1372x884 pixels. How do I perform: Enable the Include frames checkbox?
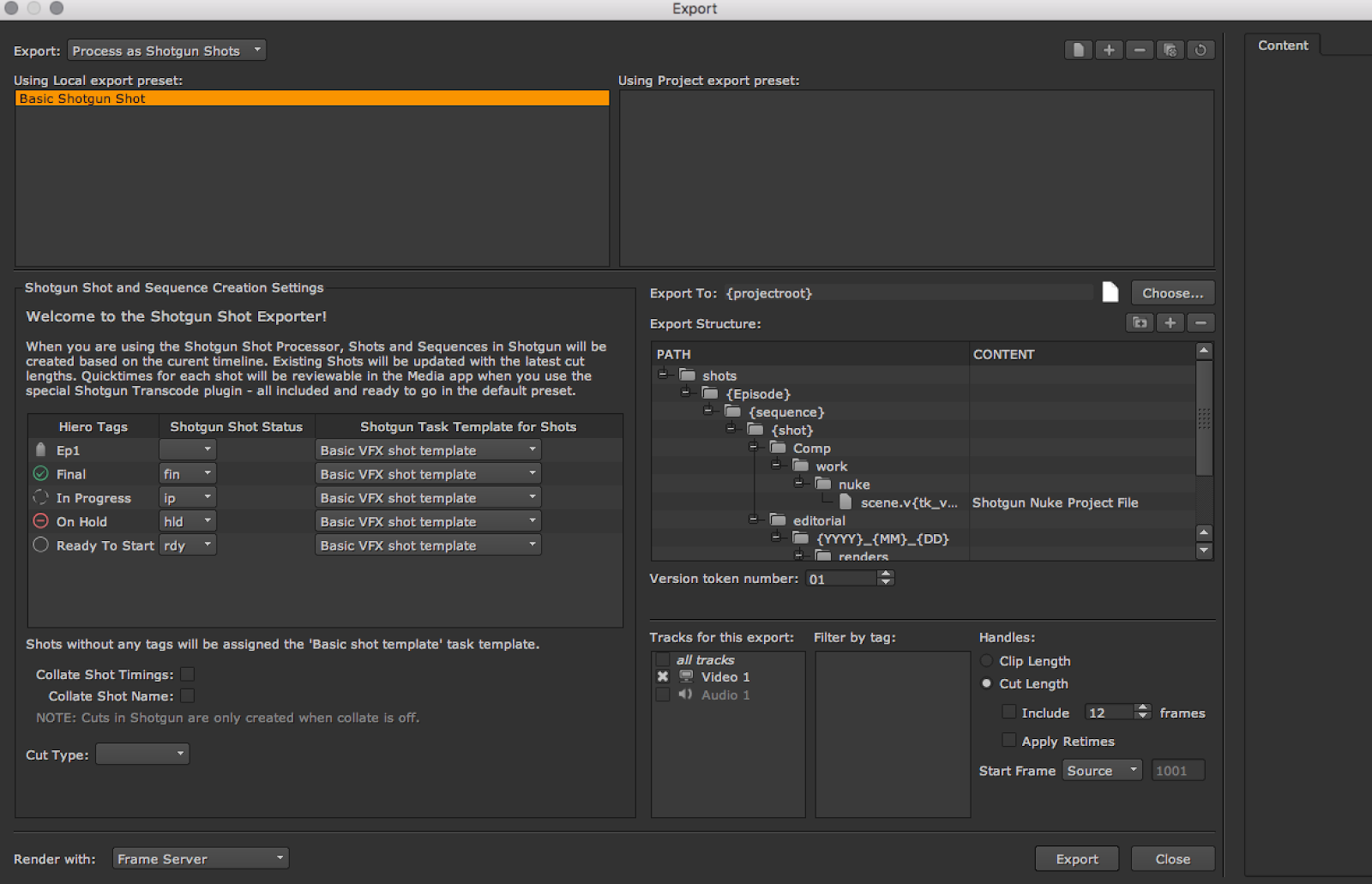coord(1010,712)
